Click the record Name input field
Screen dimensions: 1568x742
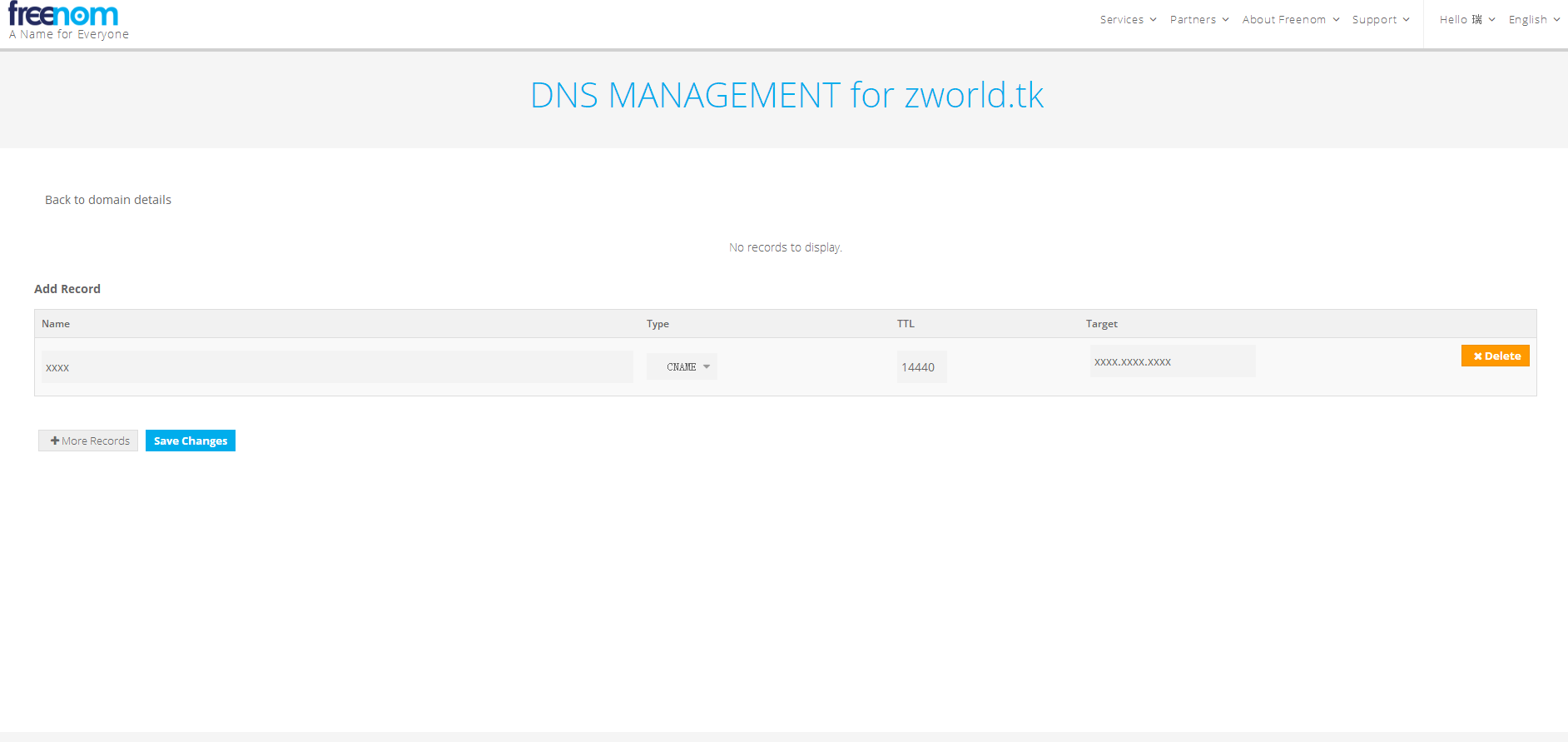[337, 367]
